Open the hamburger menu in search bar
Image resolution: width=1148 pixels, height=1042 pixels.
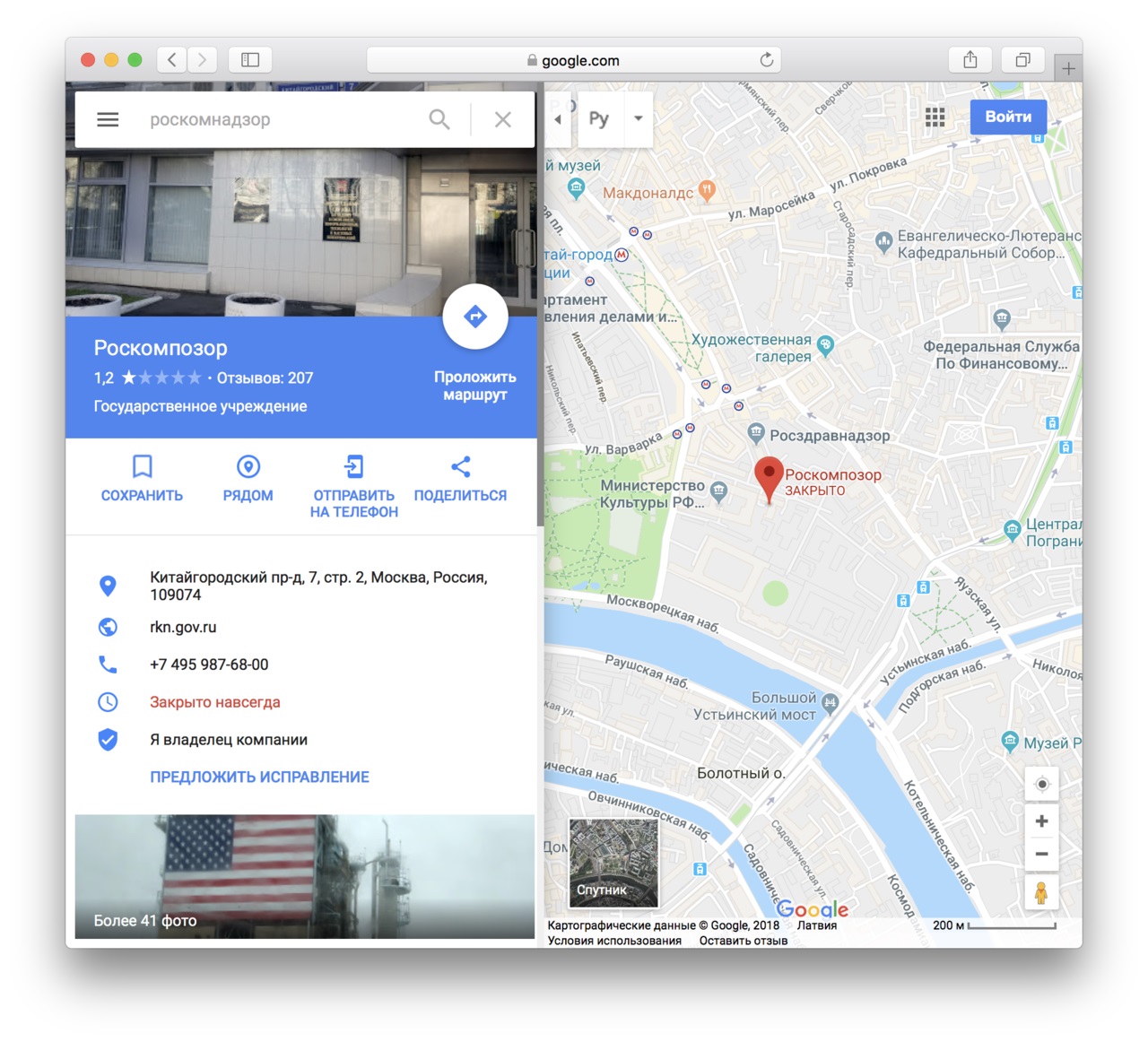108,119
